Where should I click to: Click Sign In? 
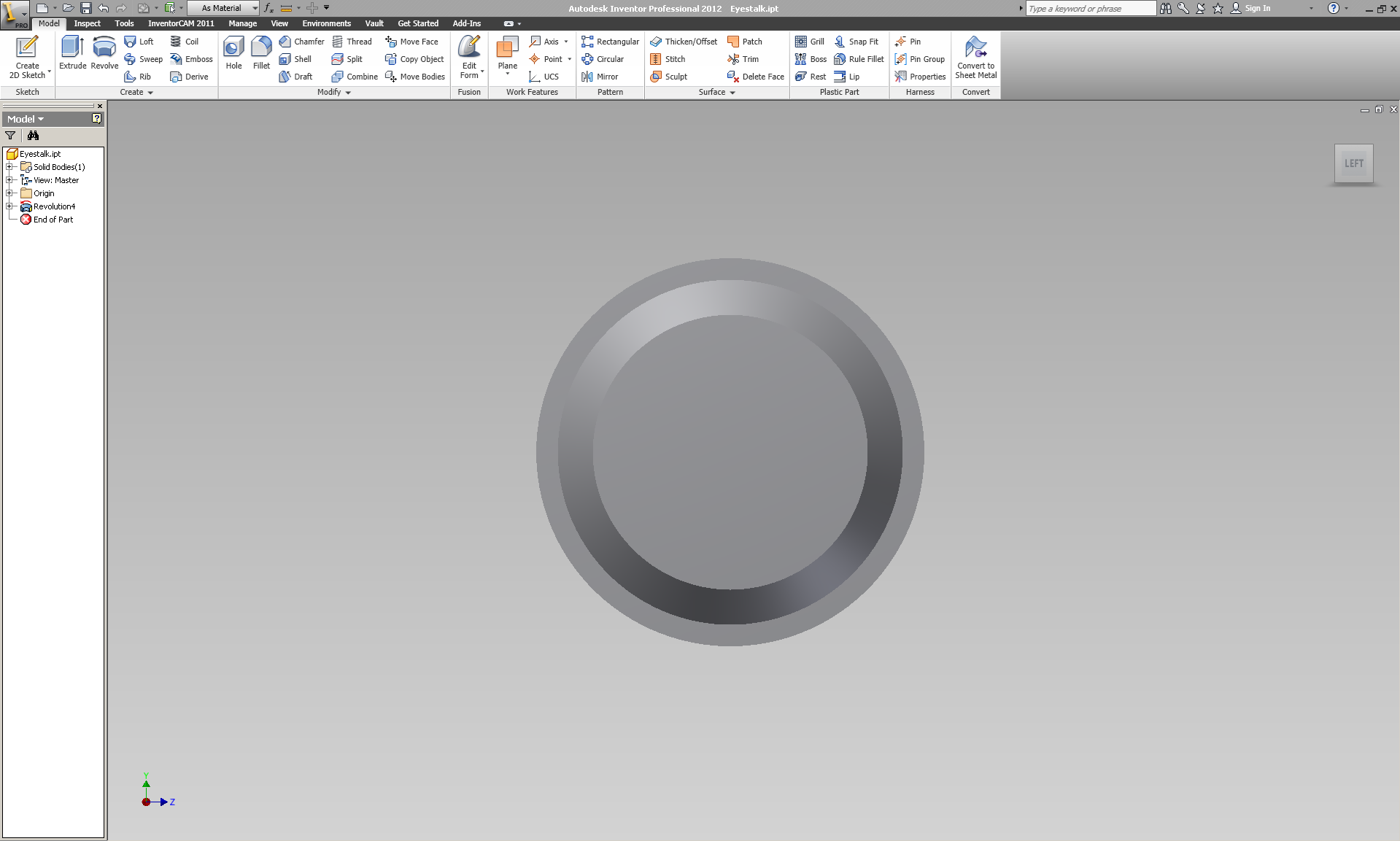(x=1250, y=8)
